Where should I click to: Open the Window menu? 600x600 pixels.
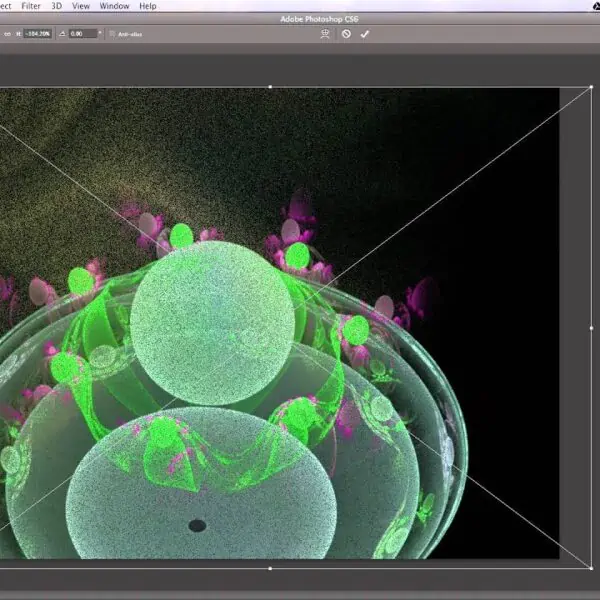(114, 6)
